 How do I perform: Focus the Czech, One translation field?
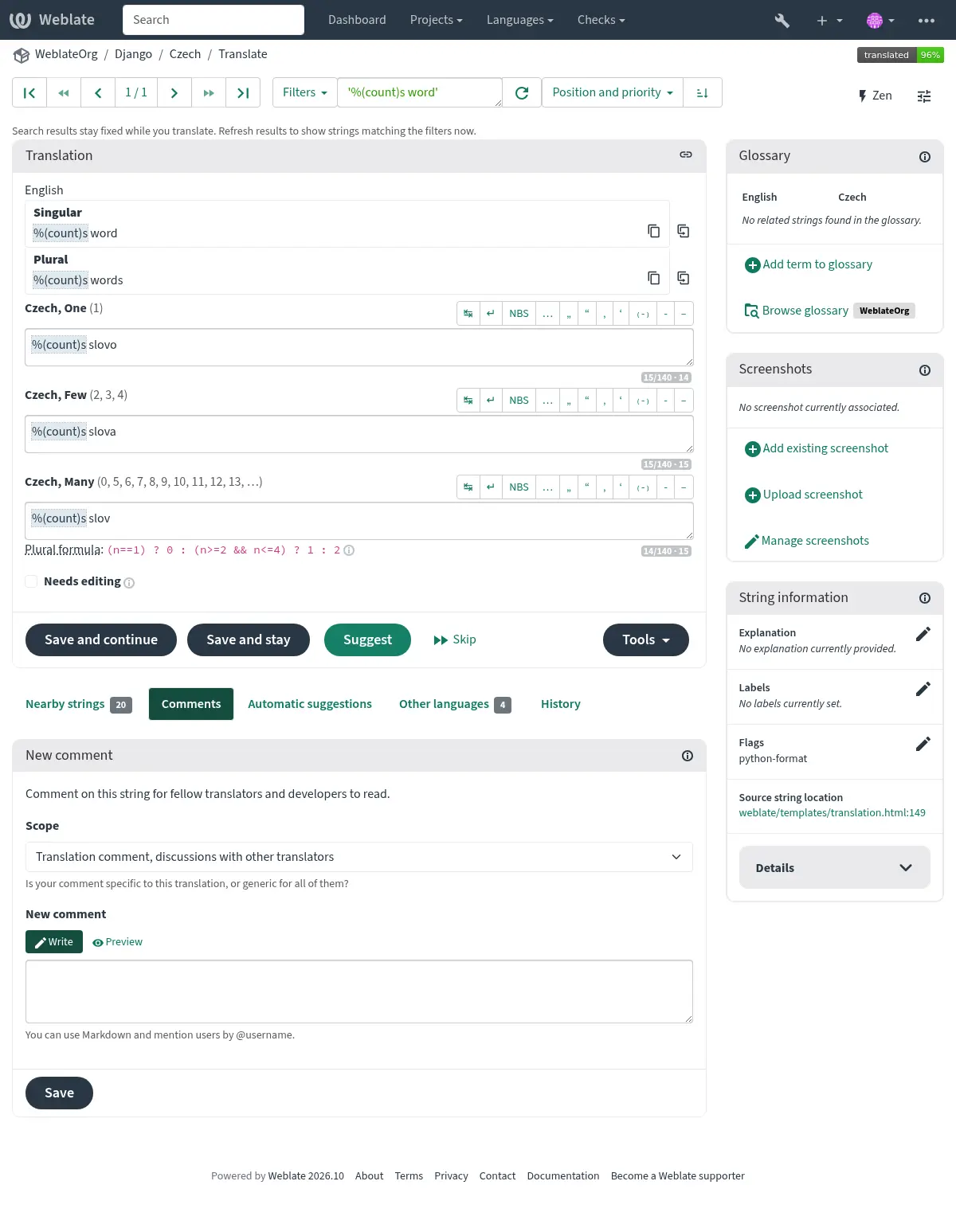tap(359, 348)
